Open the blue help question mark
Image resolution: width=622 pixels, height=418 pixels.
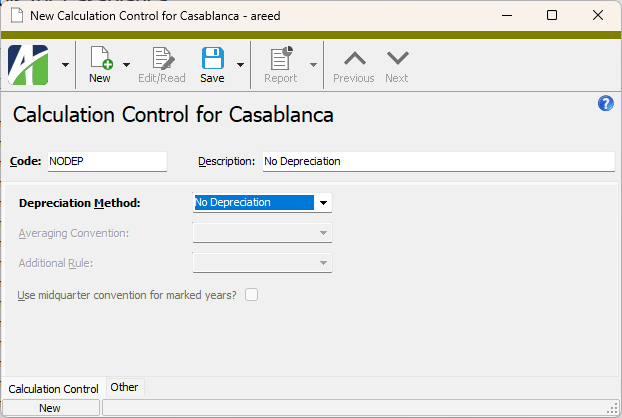point(605,104)
